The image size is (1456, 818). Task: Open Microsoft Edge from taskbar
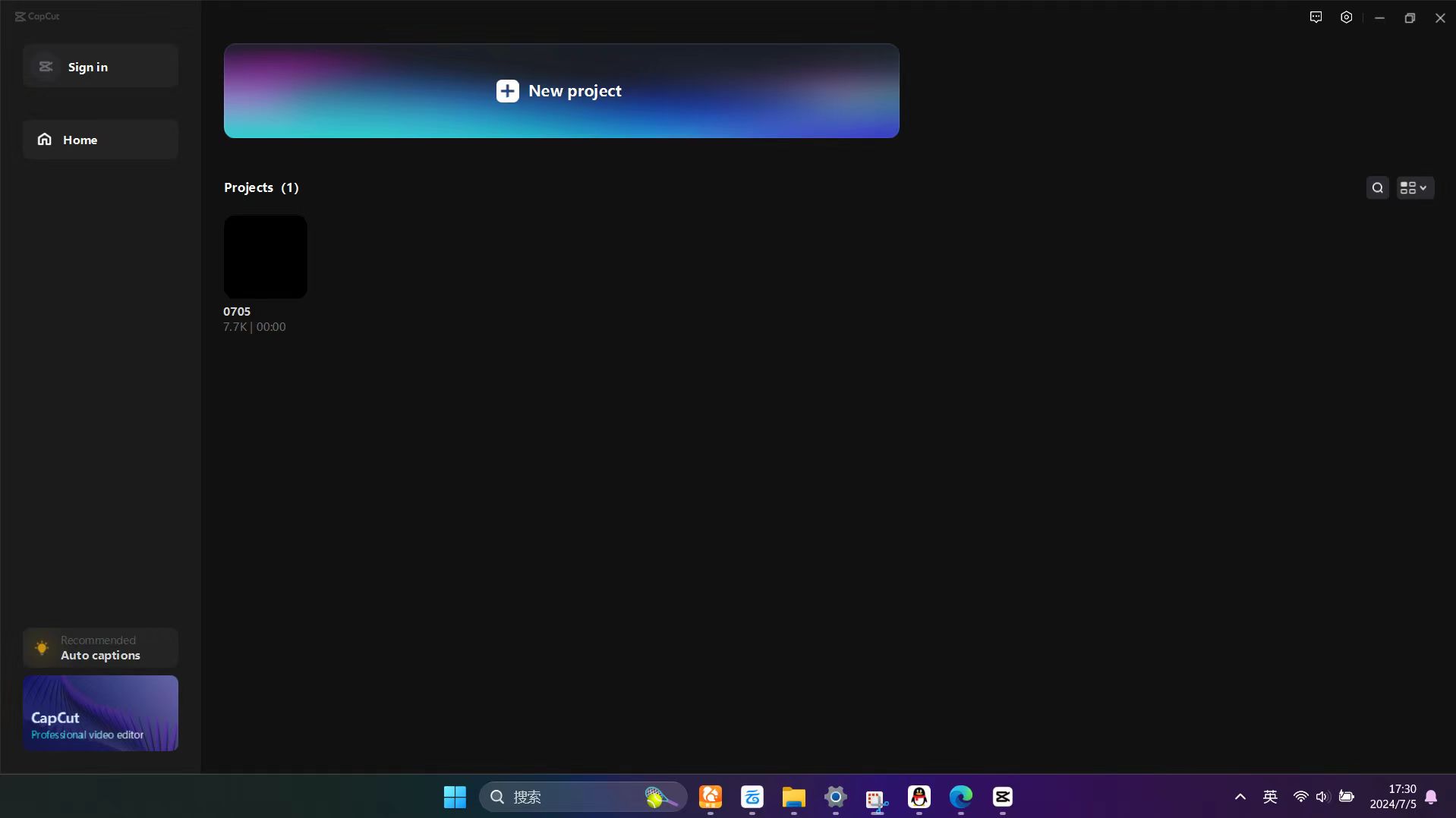(960, 797)
